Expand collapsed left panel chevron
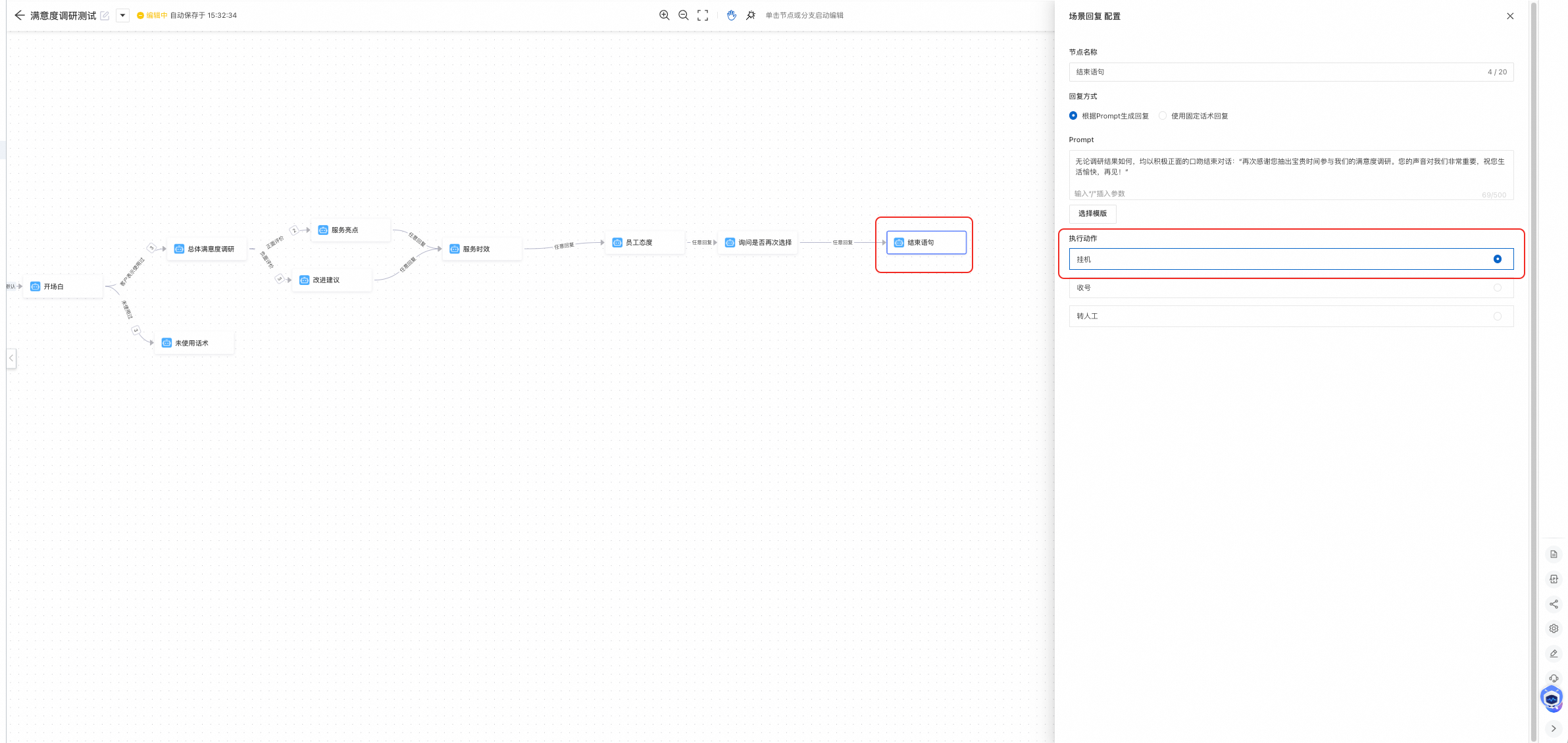The image size is (1568, 743). [11, 358]
